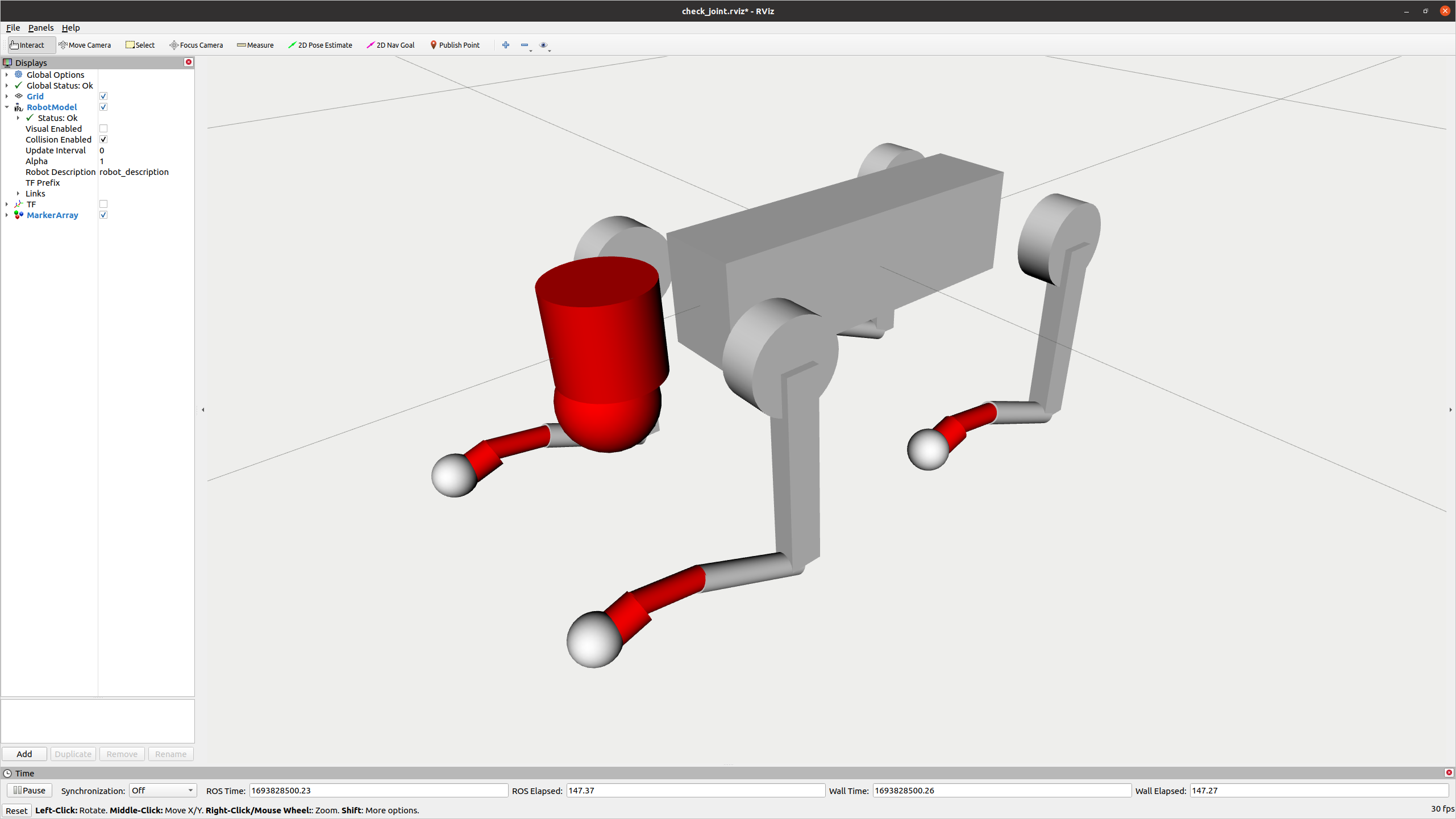Open the Panels menu

pyautogui.click(x=40, y=28)
